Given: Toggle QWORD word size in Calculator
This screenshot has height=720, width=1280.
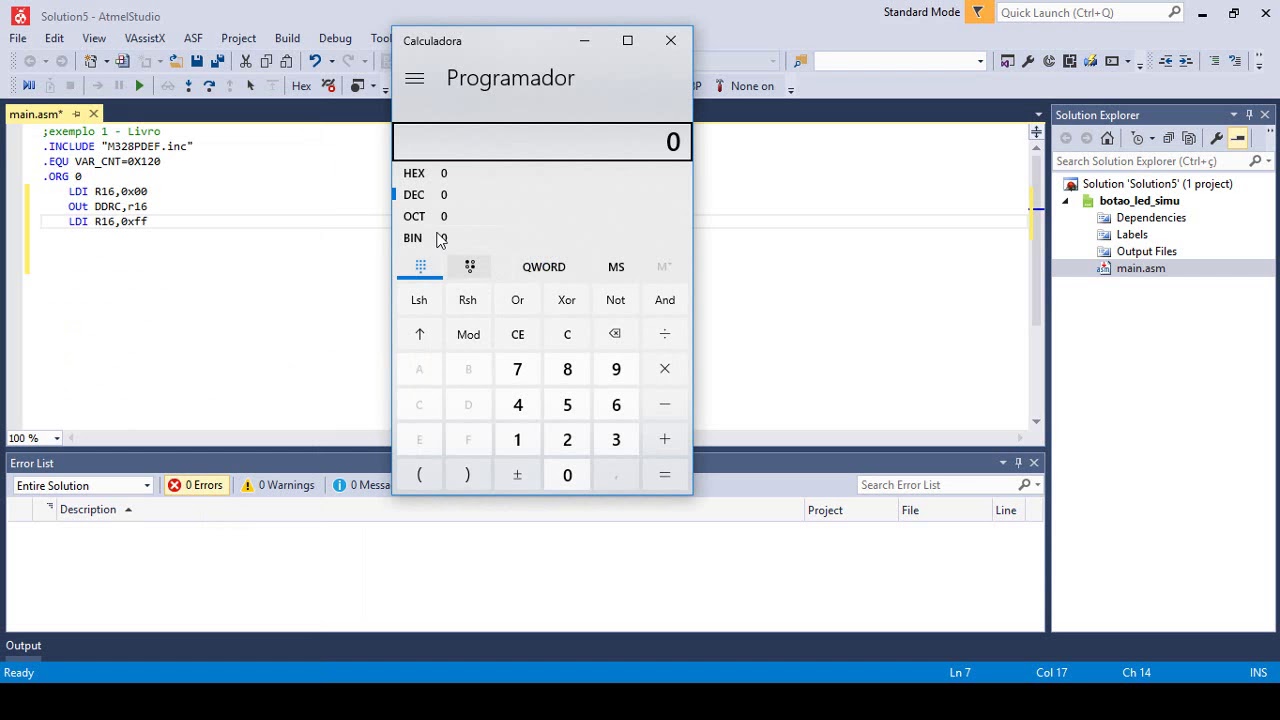Looking at the screenshot, I should 544,267.
